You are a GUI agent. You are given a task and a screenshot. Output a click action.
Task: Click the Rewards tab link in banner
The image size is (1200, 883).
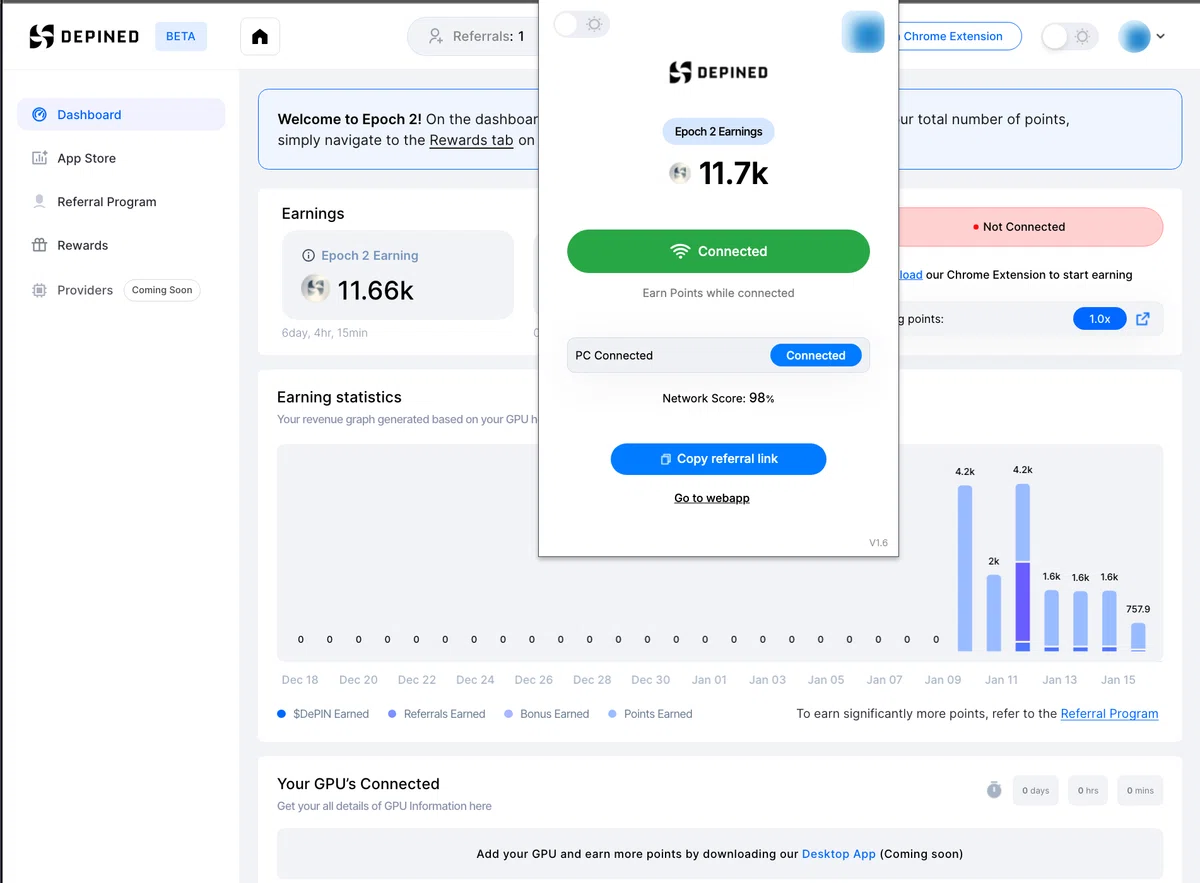coord(471,140)
